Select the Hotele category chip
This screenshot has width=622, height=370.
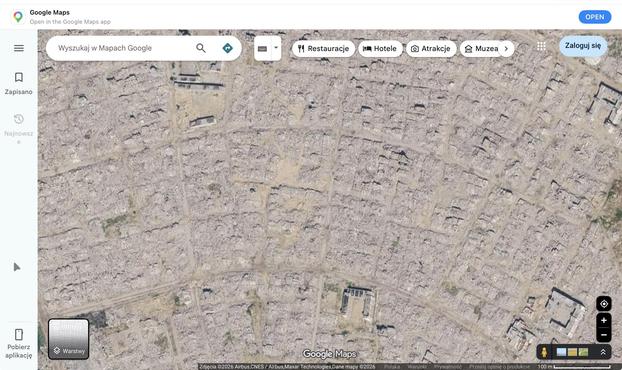point(380,49)
